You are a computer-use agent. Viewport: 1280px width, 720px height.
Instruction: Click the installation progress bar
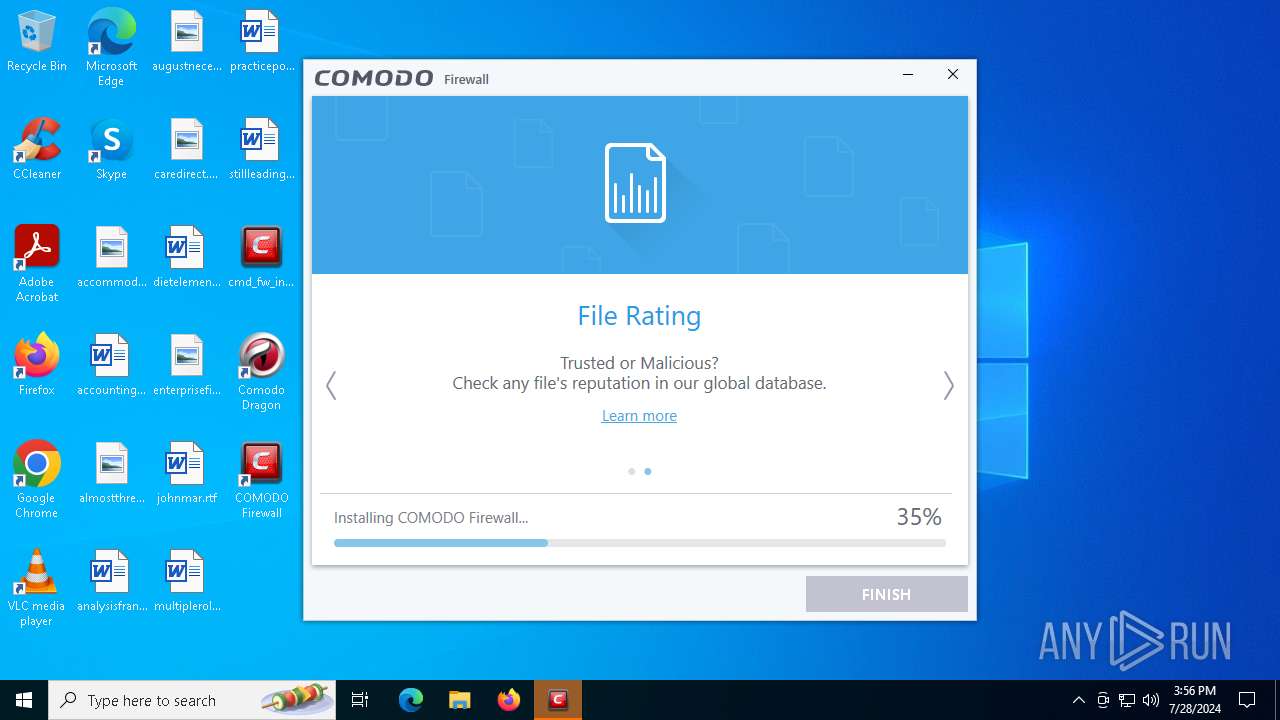640,543
